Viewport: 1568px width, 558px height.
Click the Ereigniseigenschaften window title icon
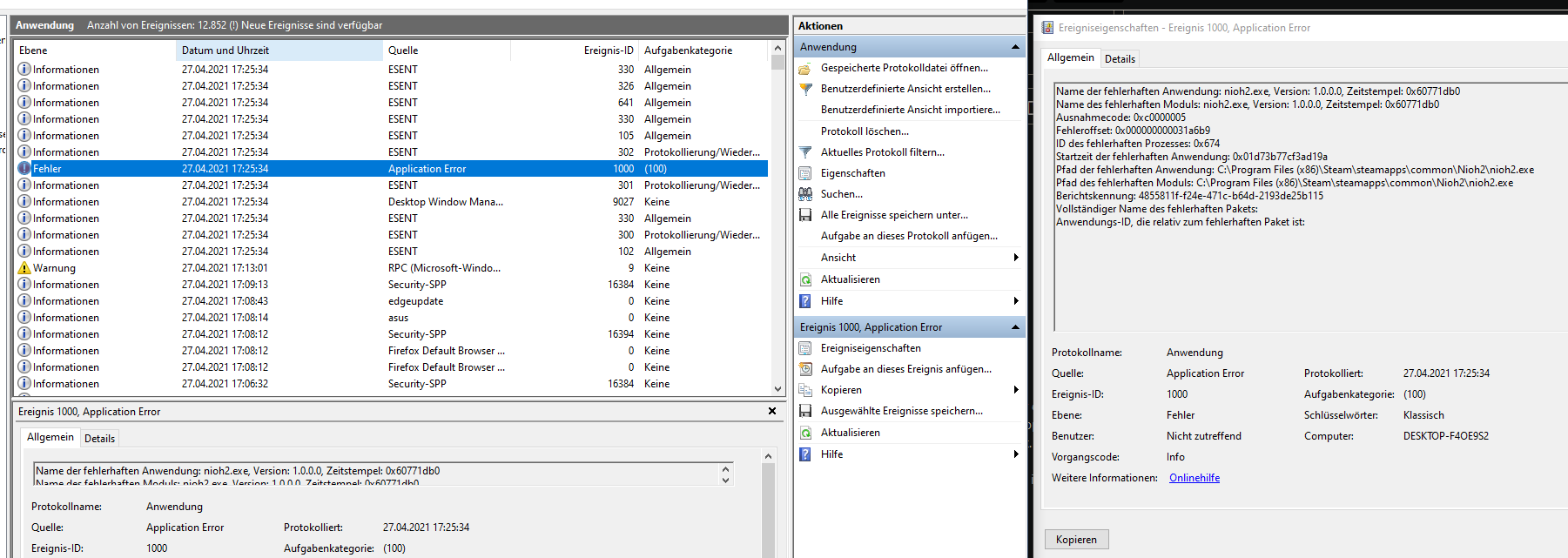click(1047, 28)
